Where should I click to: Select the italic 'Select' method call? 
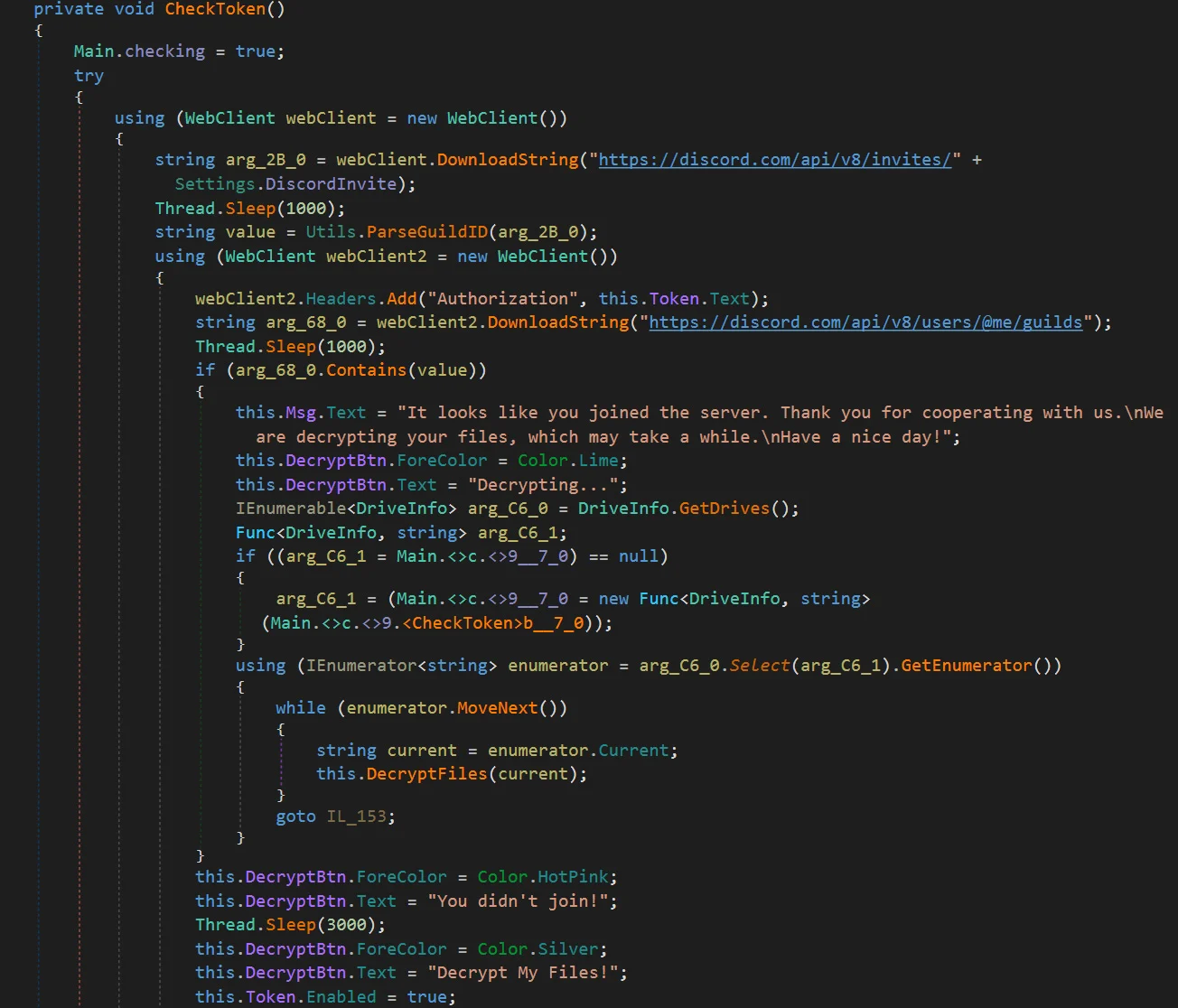pyautogui.click(x=760, y=666)
